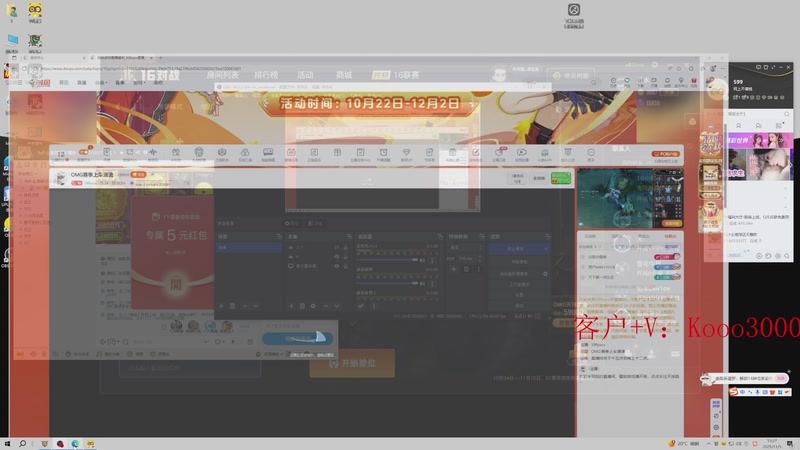Open the more ellipsis toolbar icon
Screen dimensions: 800x450
tap(591, 153)
